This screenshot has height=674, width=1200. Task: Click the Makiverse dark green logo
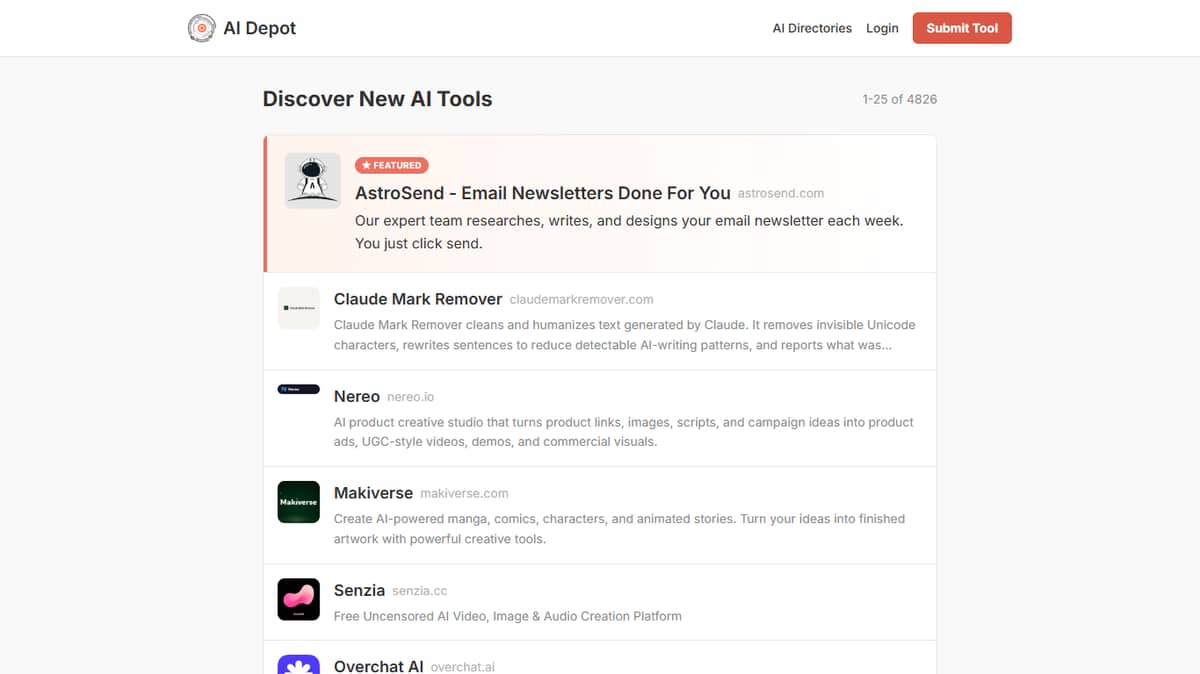coord(298,502)
